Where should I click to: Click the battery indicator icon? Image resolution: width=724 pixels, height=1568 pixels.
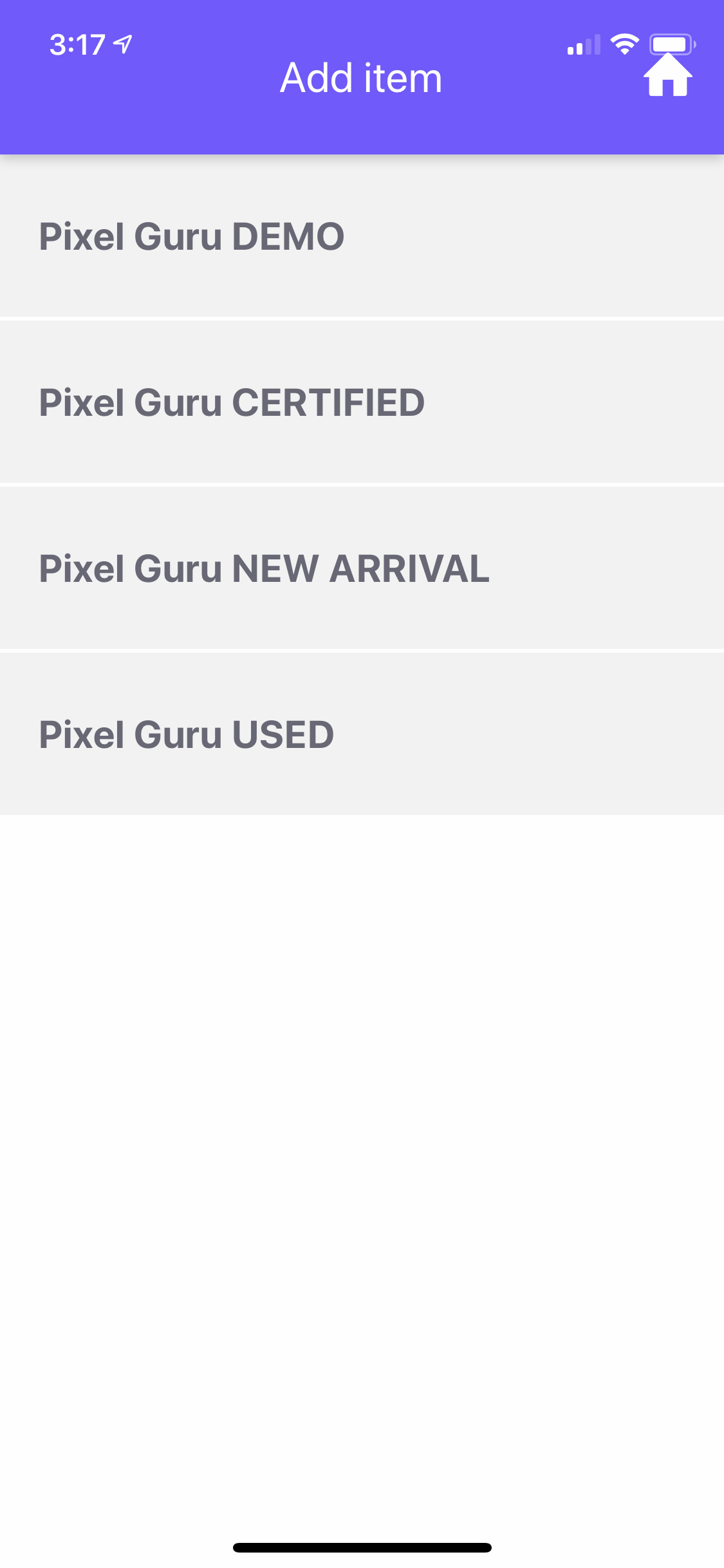point(673,44)
